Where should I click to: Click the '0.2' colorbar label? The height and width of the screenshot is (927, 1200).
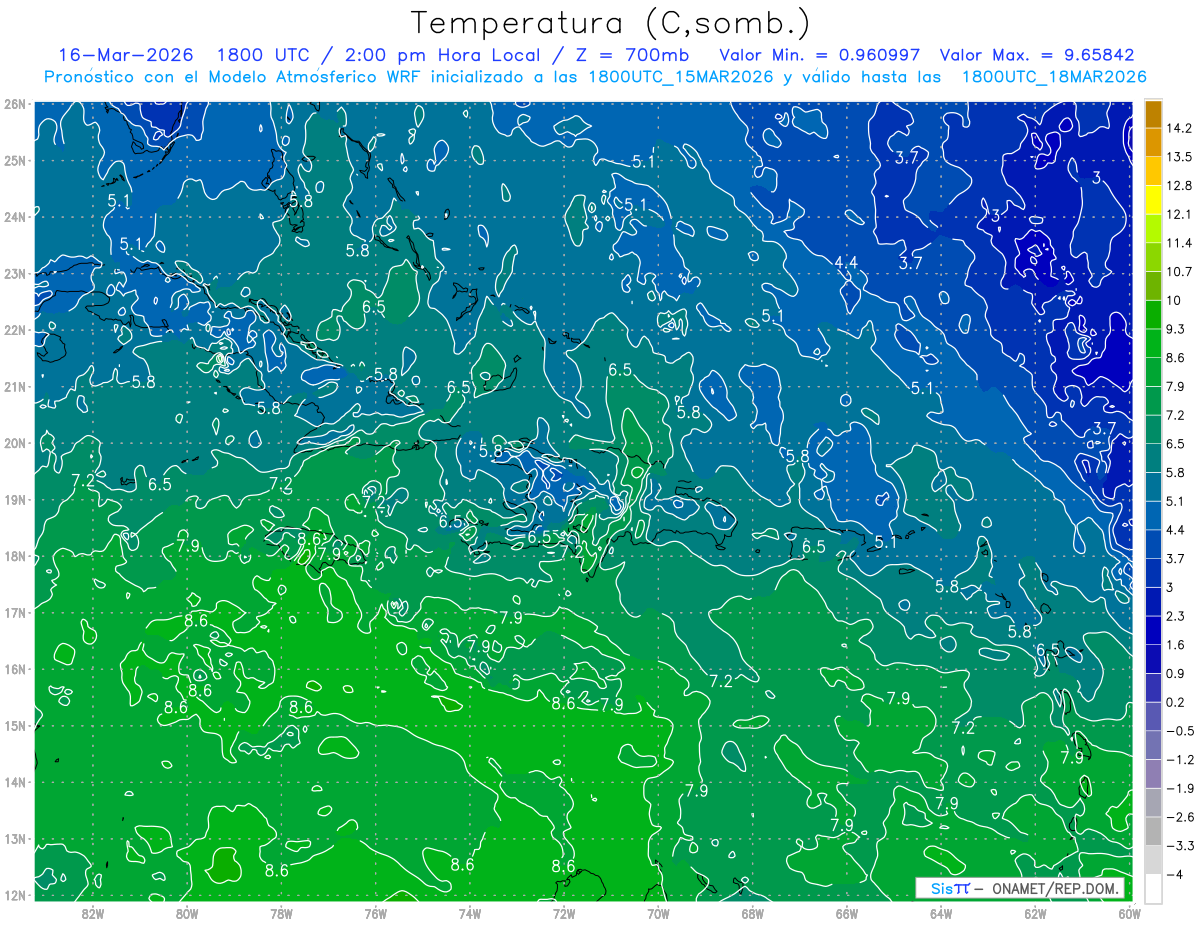tap(1175, 701)
